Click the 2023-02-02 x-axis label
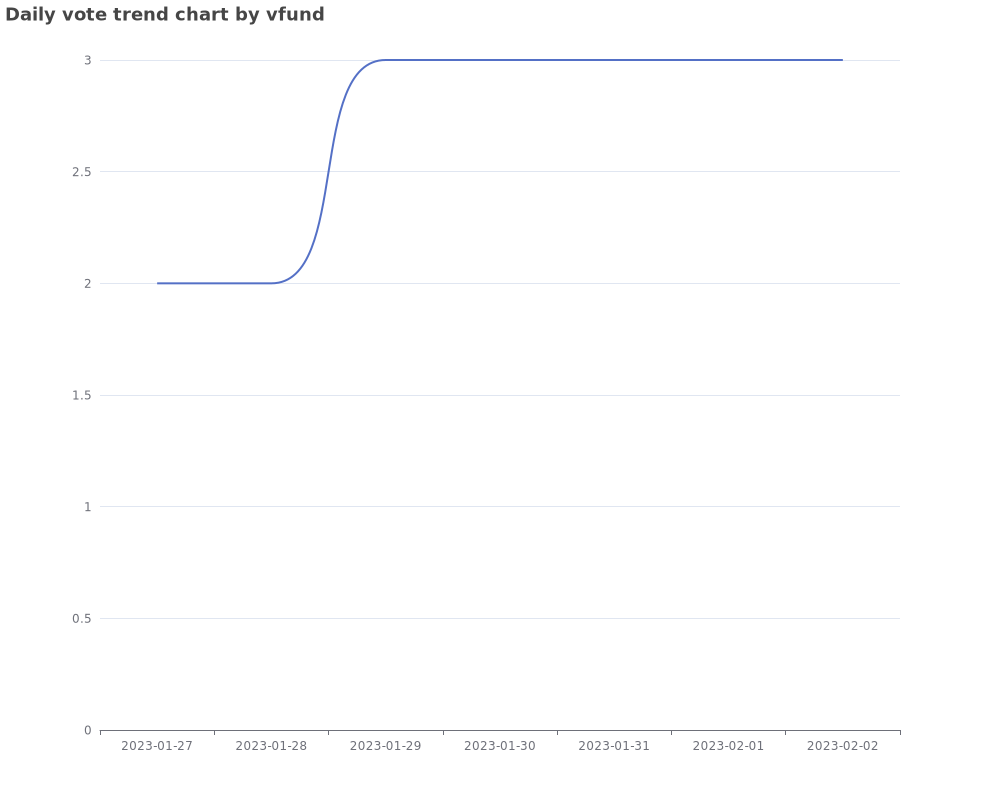Viewport: 1000px width, 800px height. [x=842, y=746]
